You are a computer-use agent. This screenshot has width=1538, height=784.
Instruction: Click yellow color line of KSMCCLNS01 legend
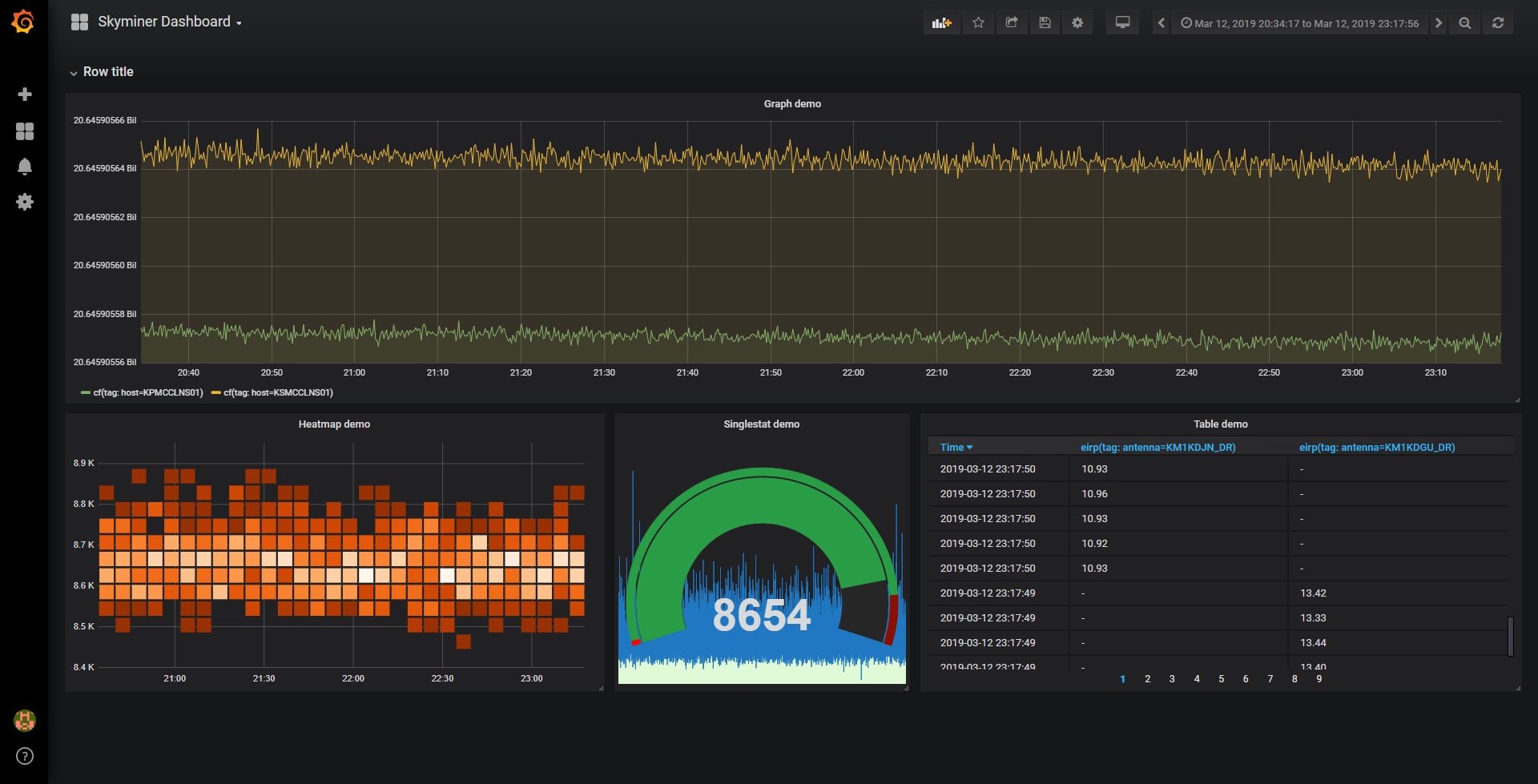pos(216,393)
